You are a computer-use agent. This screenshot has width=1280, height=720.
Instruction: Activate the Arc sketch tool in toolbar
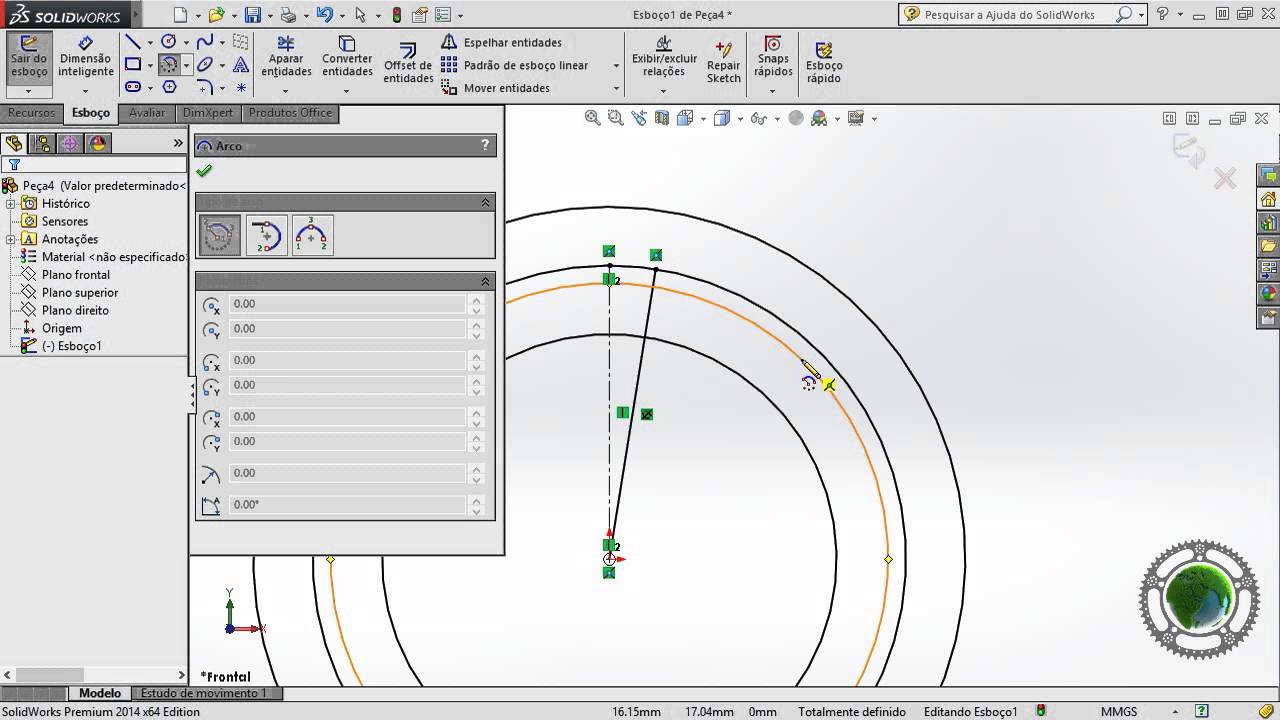[x=168, y=65]
